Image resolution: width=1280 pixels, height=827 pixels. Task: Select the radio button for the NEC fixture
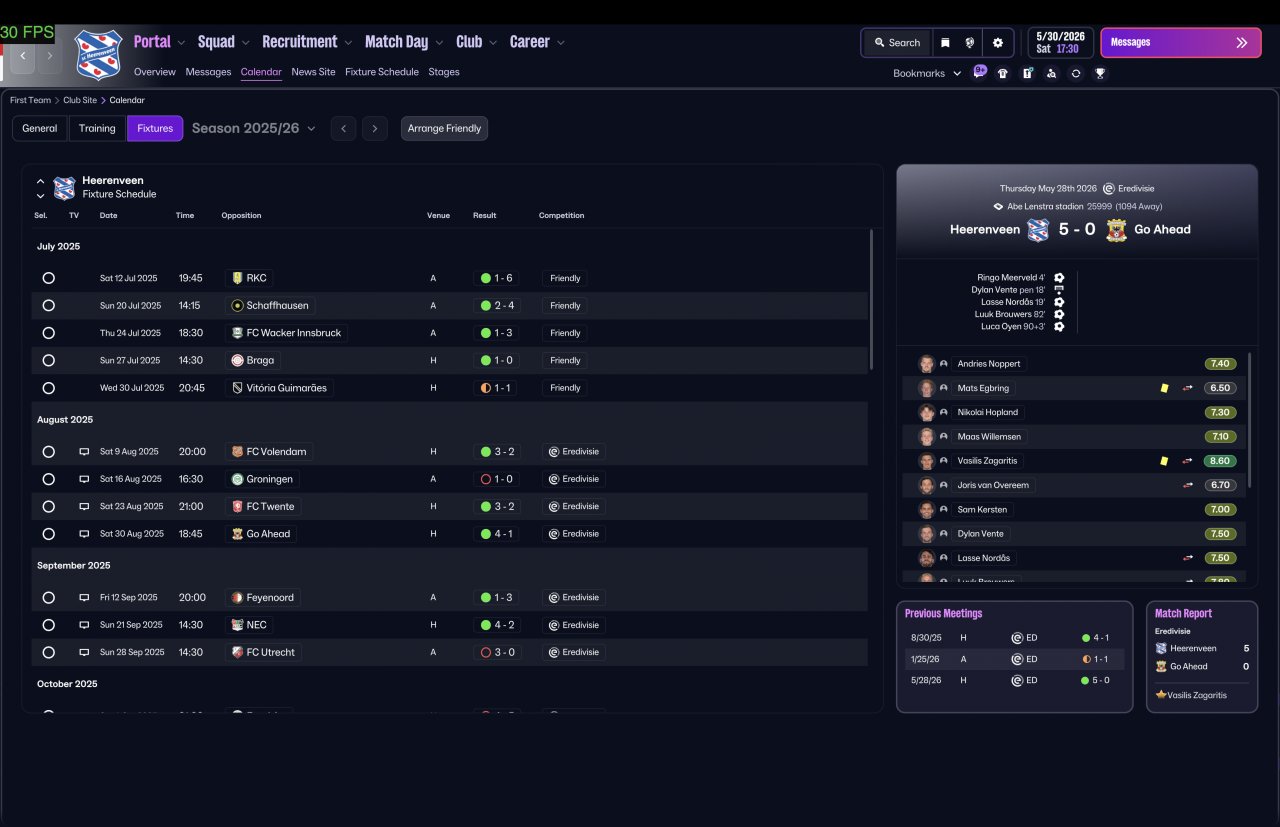click(x=48, y=625)
